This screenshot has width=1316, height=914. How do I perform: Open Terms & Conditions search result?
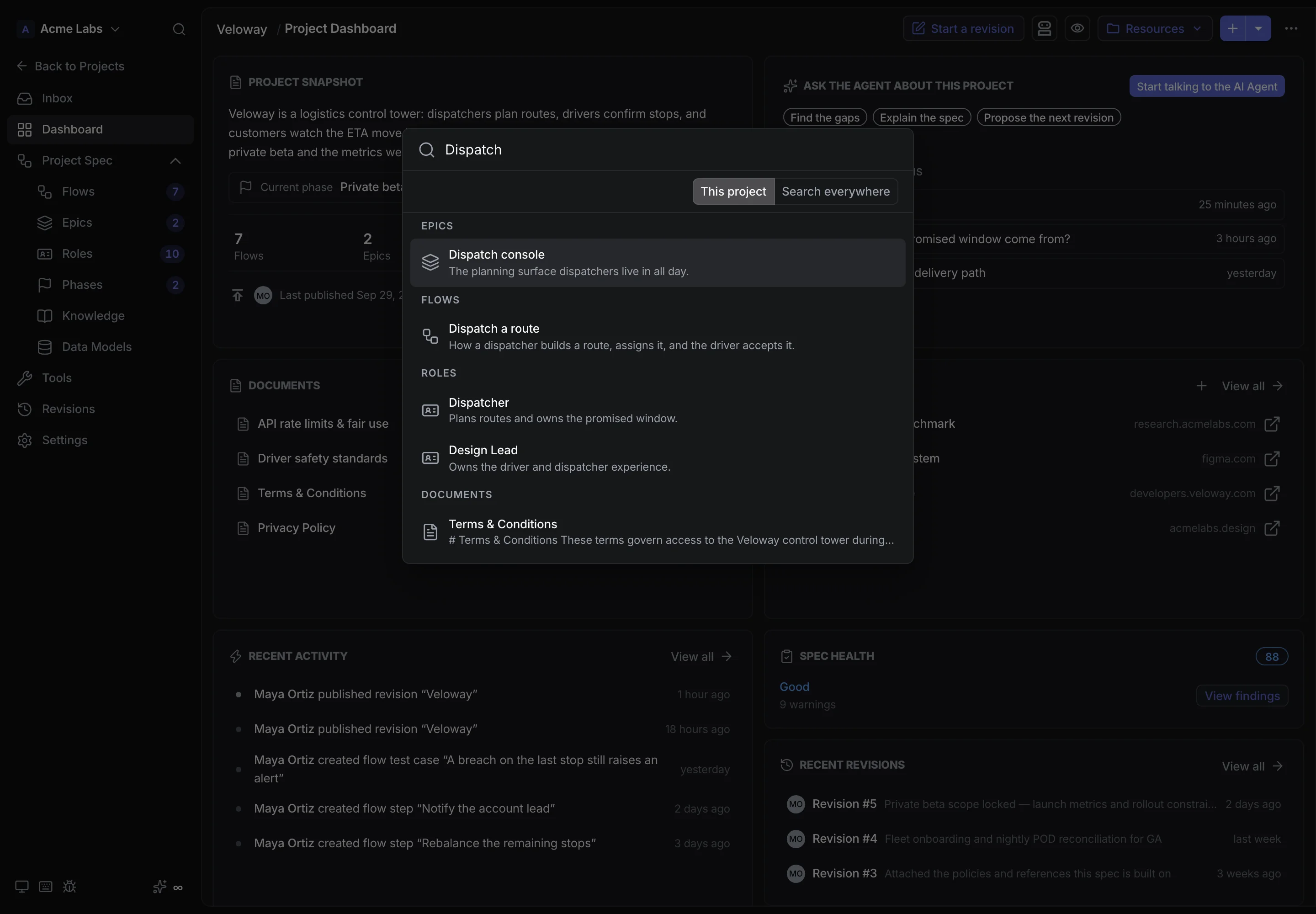[658, 532]
